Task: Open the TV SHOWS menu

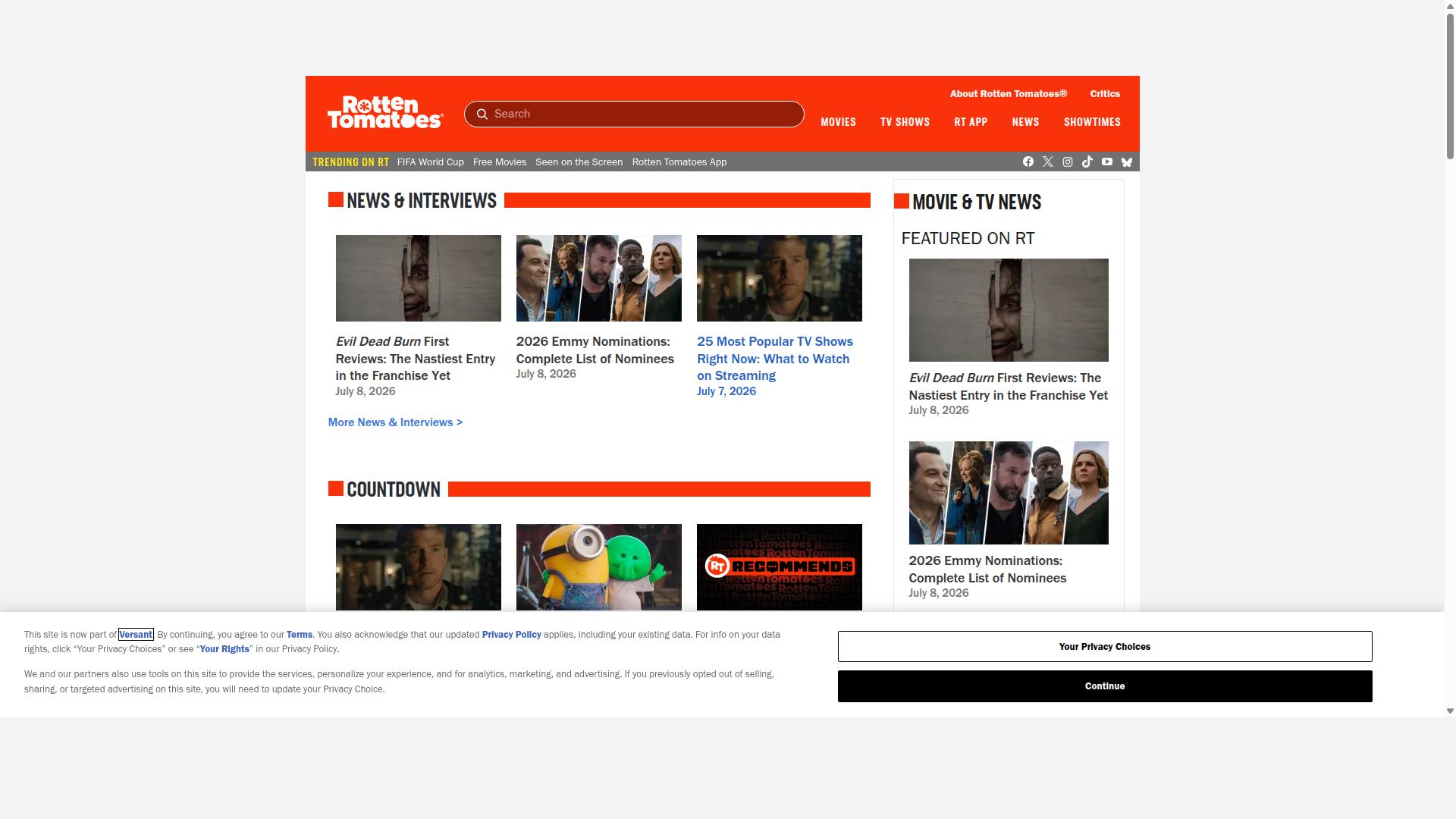Action: pos(905,122)
